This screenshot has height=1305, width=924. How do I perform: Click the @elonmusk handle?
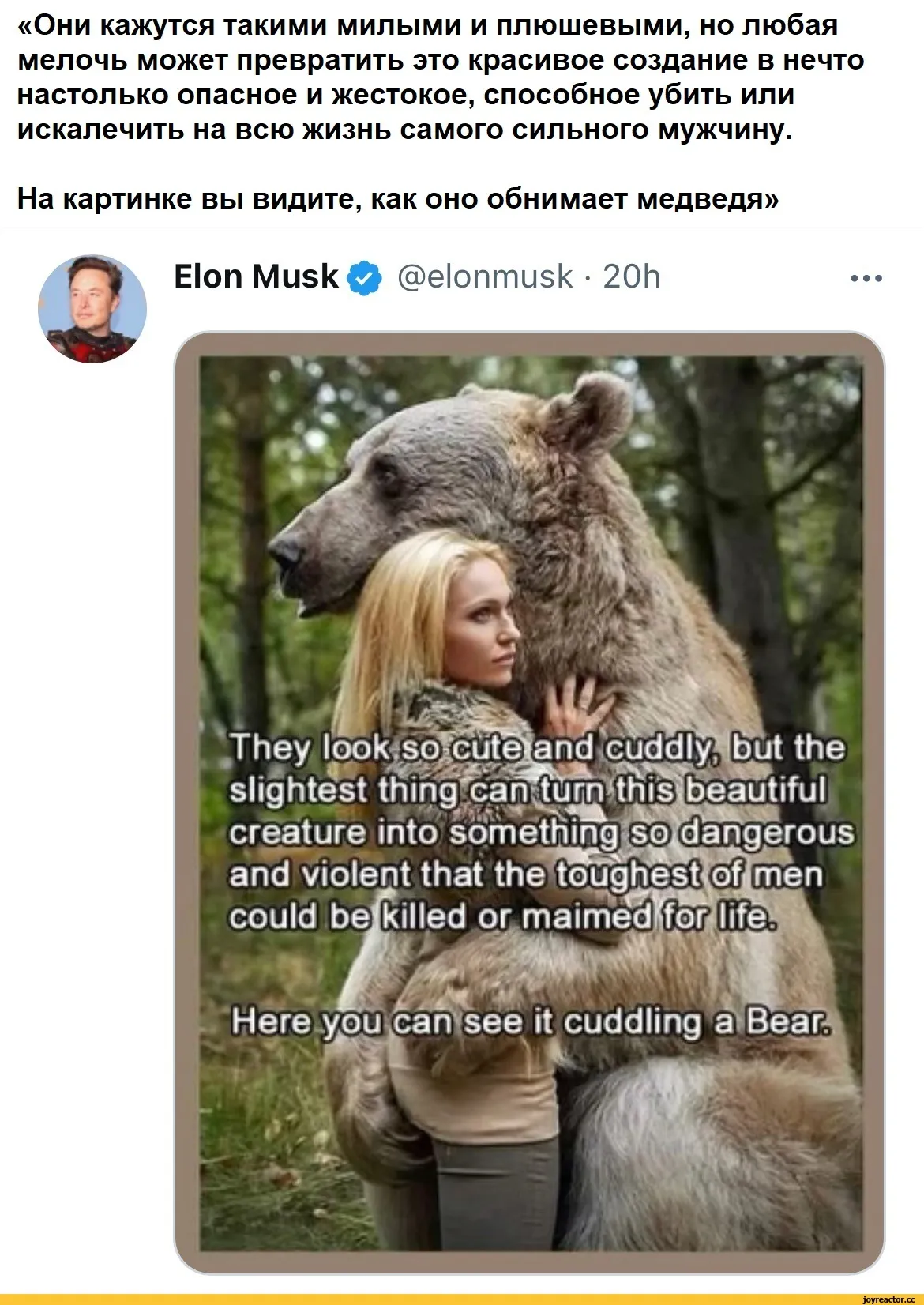484,276
